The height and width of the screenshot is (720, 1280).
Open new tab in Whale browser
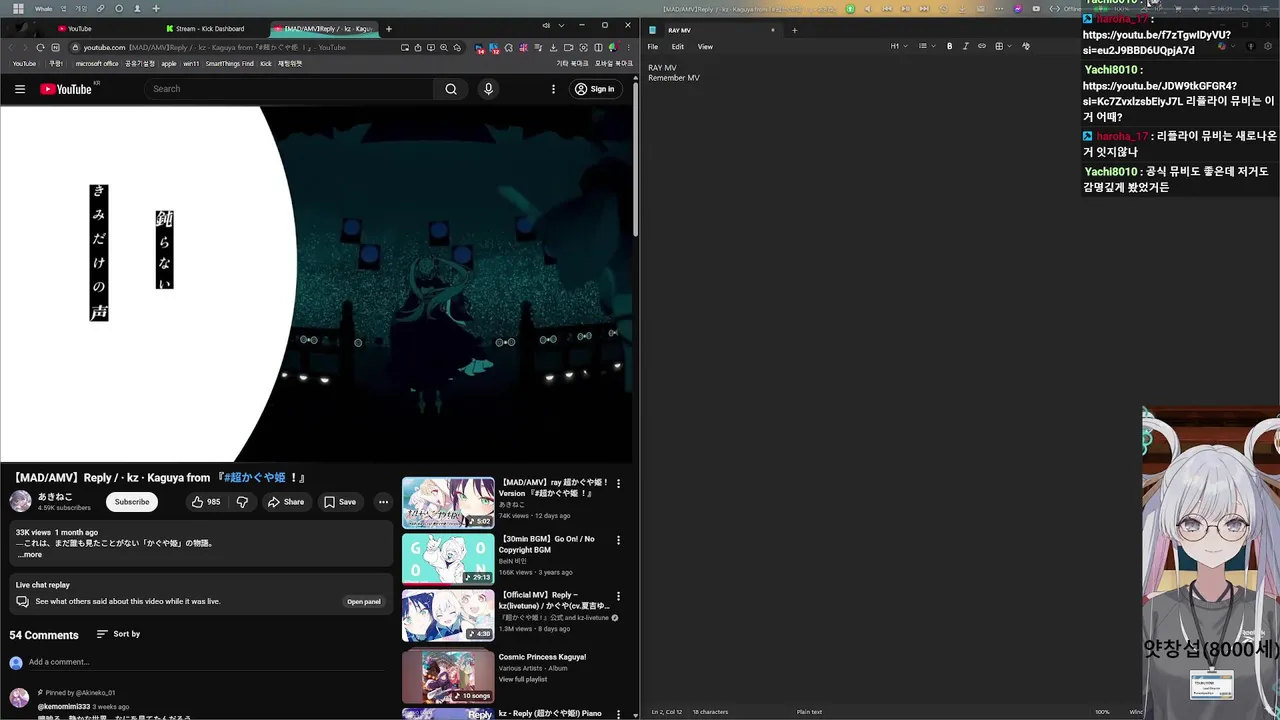click(389, 29)
